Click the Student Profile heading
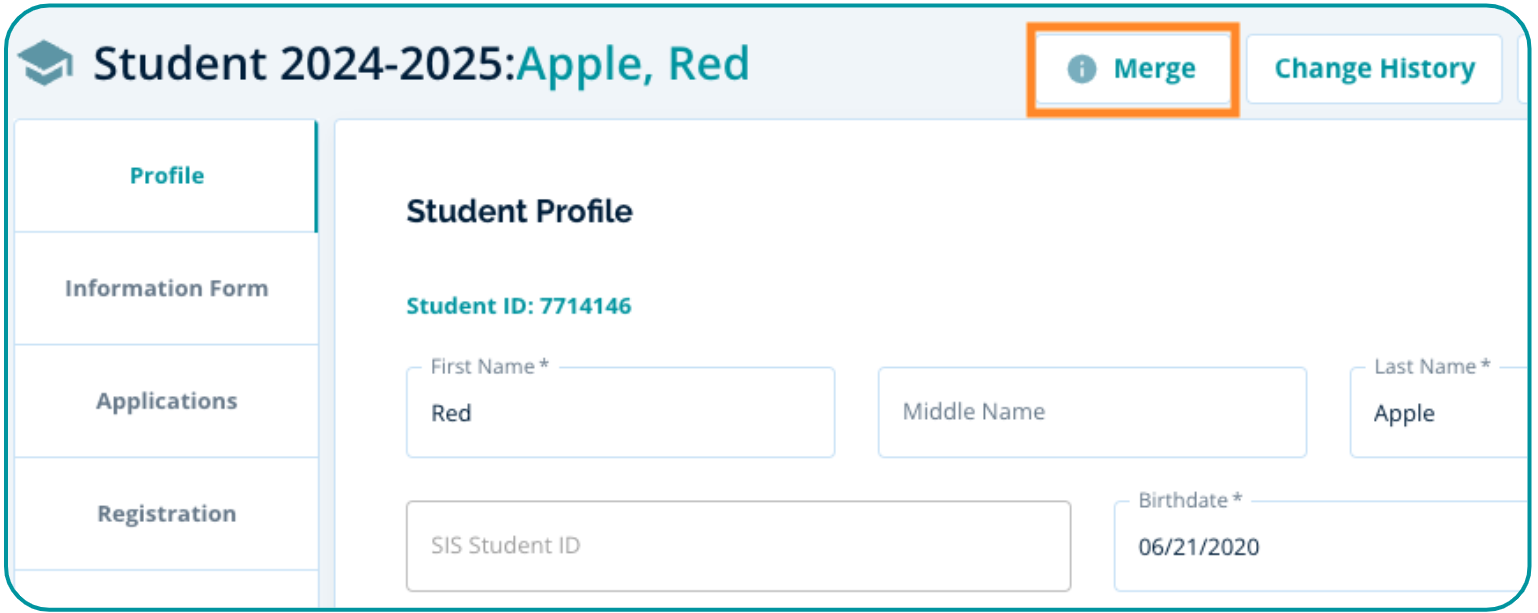1538x613 pixels. 519,212
